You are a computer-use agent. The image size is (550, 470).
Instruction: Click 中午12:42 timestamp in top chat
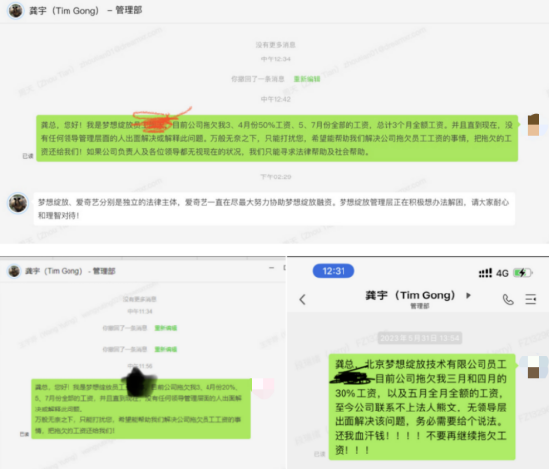pos(275,99)
